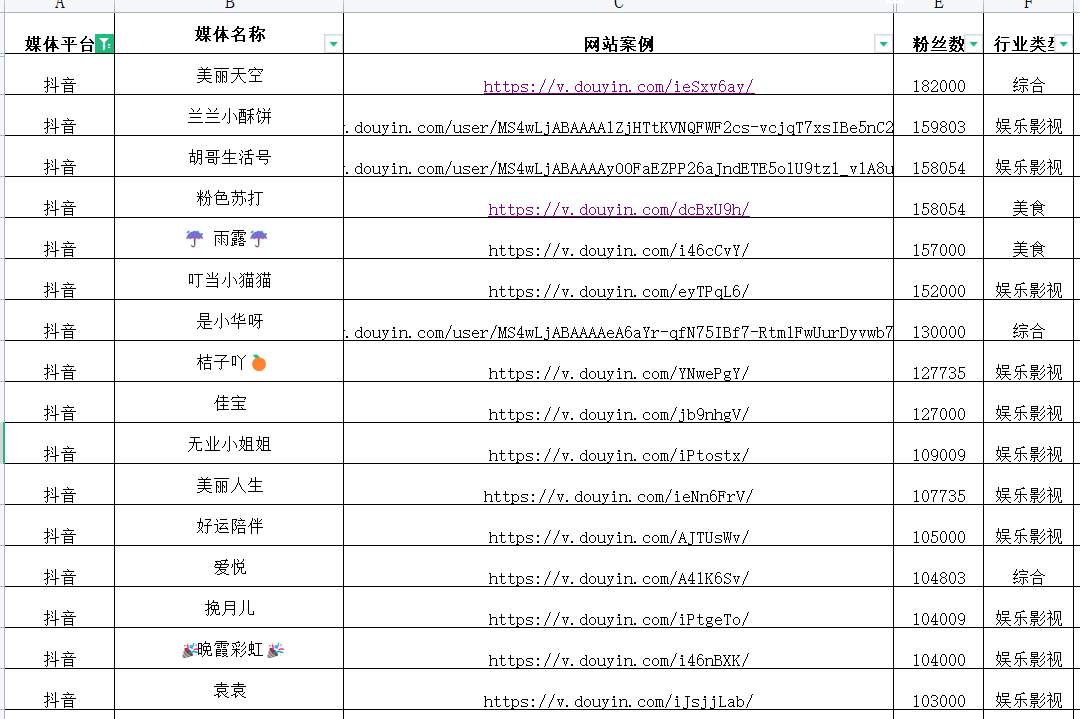1080x719 pixels.
Task: Open the link https://v.douyin.com/dcBxU9h/
Action: tap(619, 209)
